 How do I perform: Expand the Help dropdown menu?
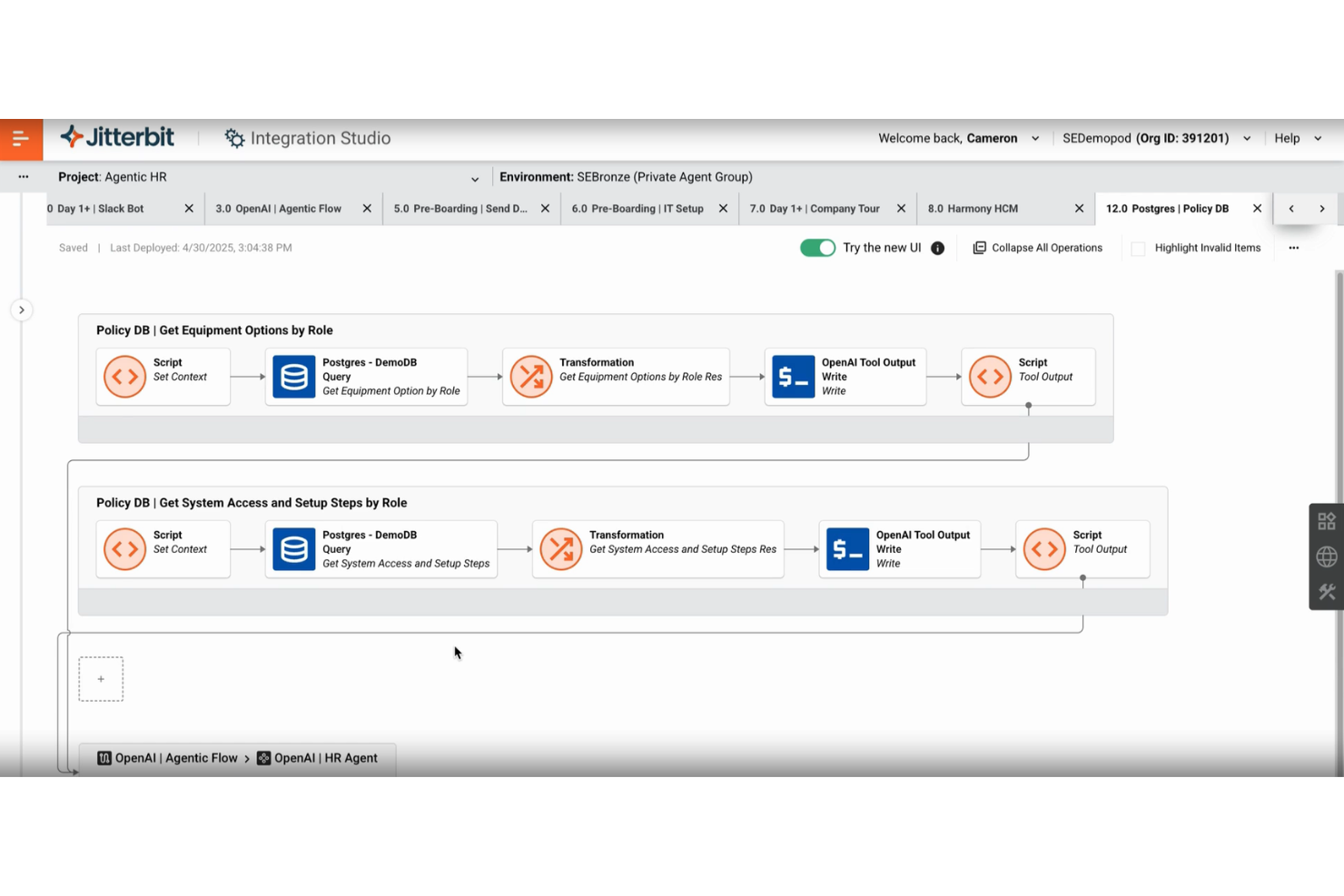point(1318,139)
